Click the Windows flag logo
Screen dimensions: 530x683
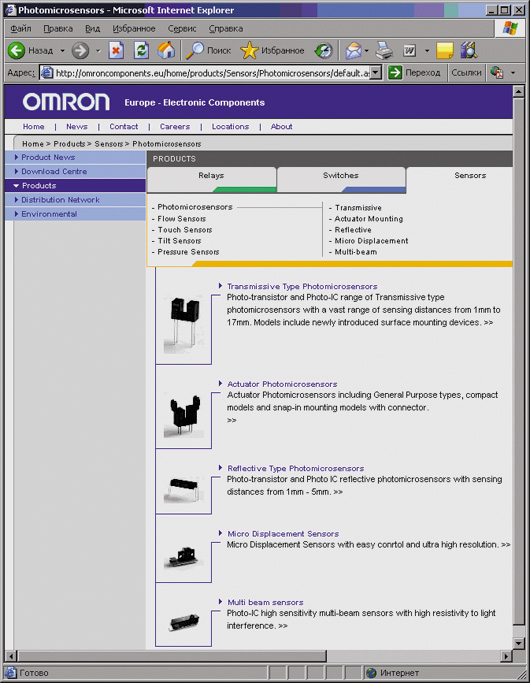[510, 28]
